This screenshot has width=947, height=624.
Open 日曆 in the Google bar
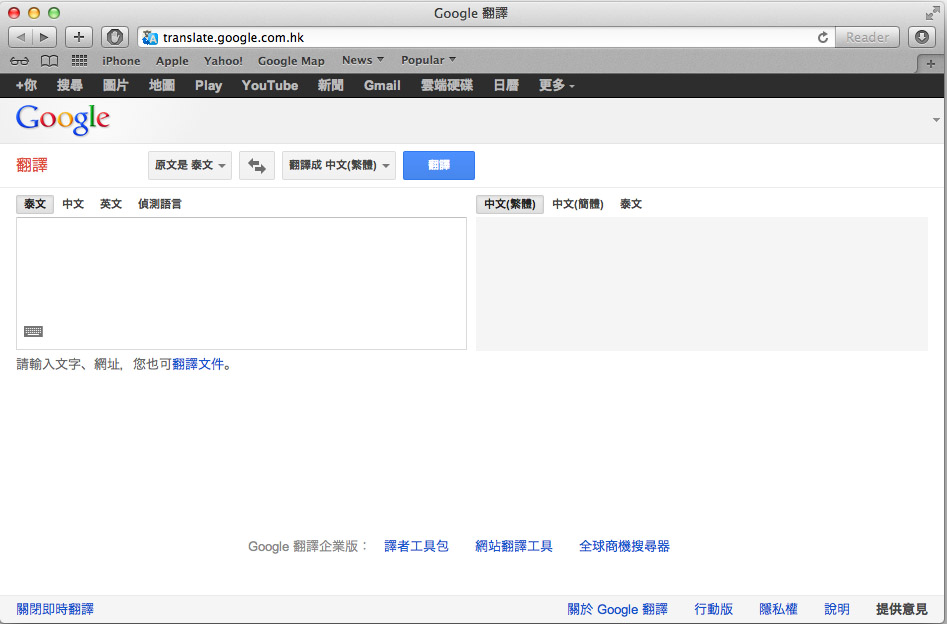click(x=506, y=85)
